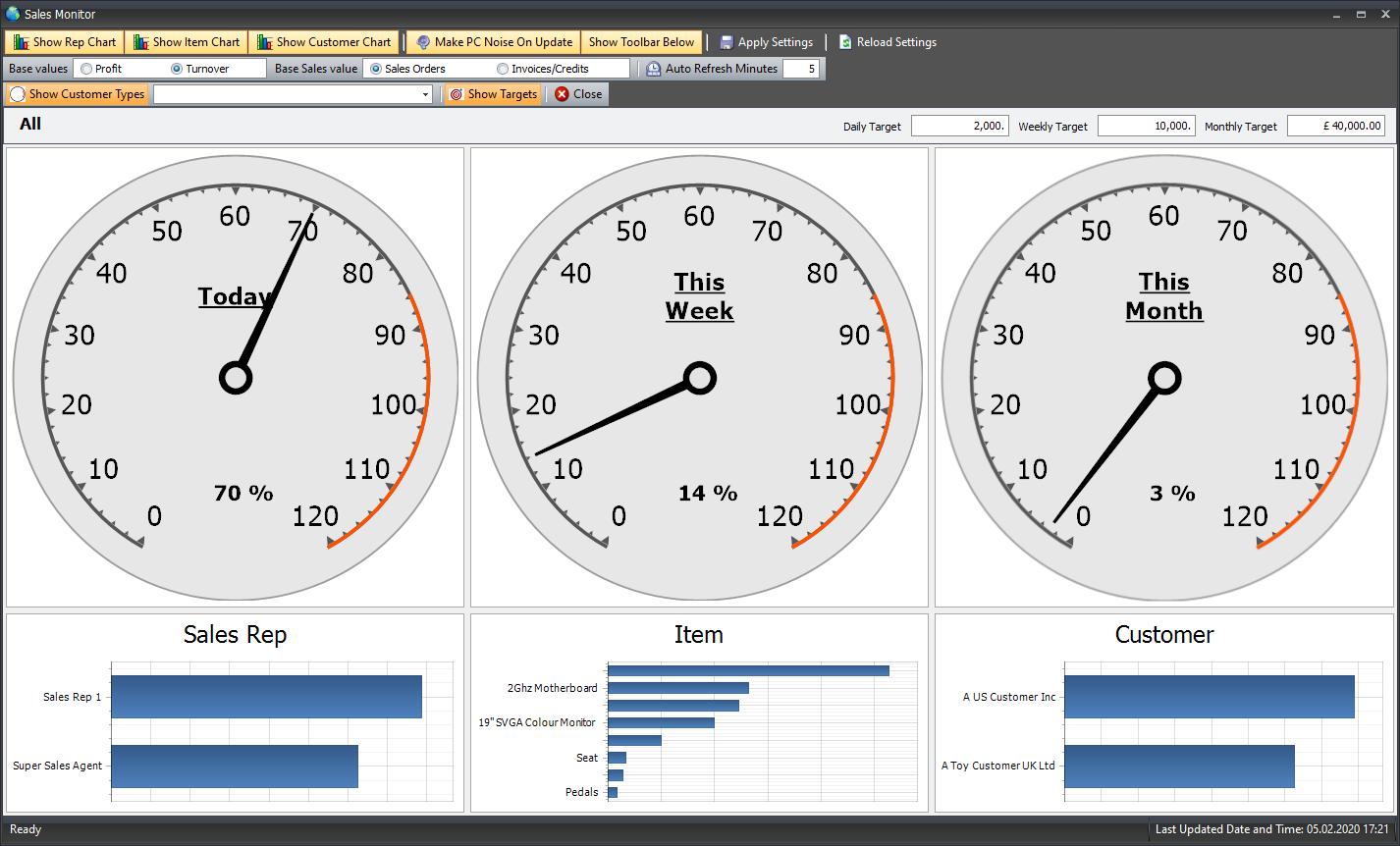Screen dimensions: 1400x846
Task: Choose the Invoices/Credits radio option
Action: click(503, 69)
